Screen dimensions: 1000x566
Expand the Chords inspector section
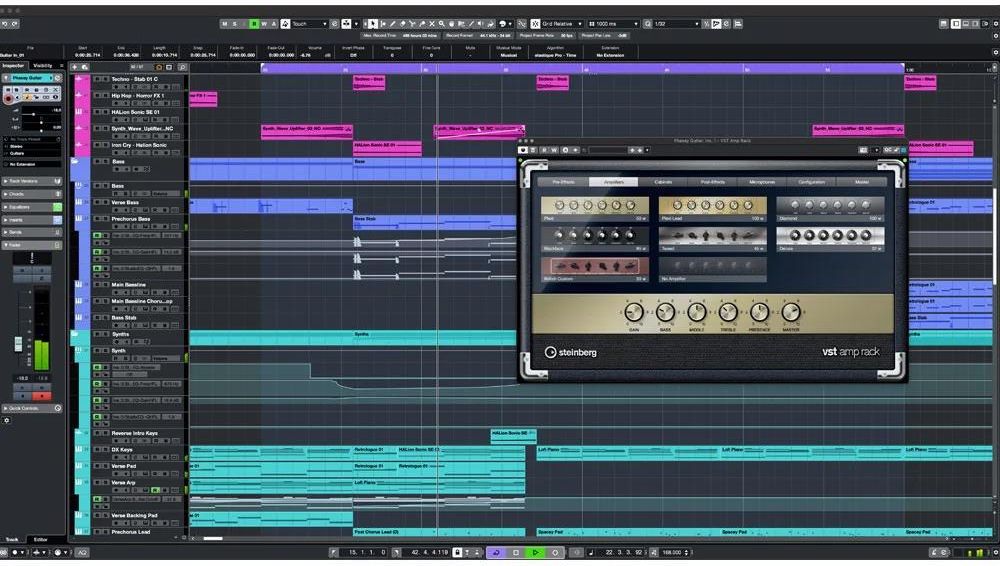(x=32, y=194)
